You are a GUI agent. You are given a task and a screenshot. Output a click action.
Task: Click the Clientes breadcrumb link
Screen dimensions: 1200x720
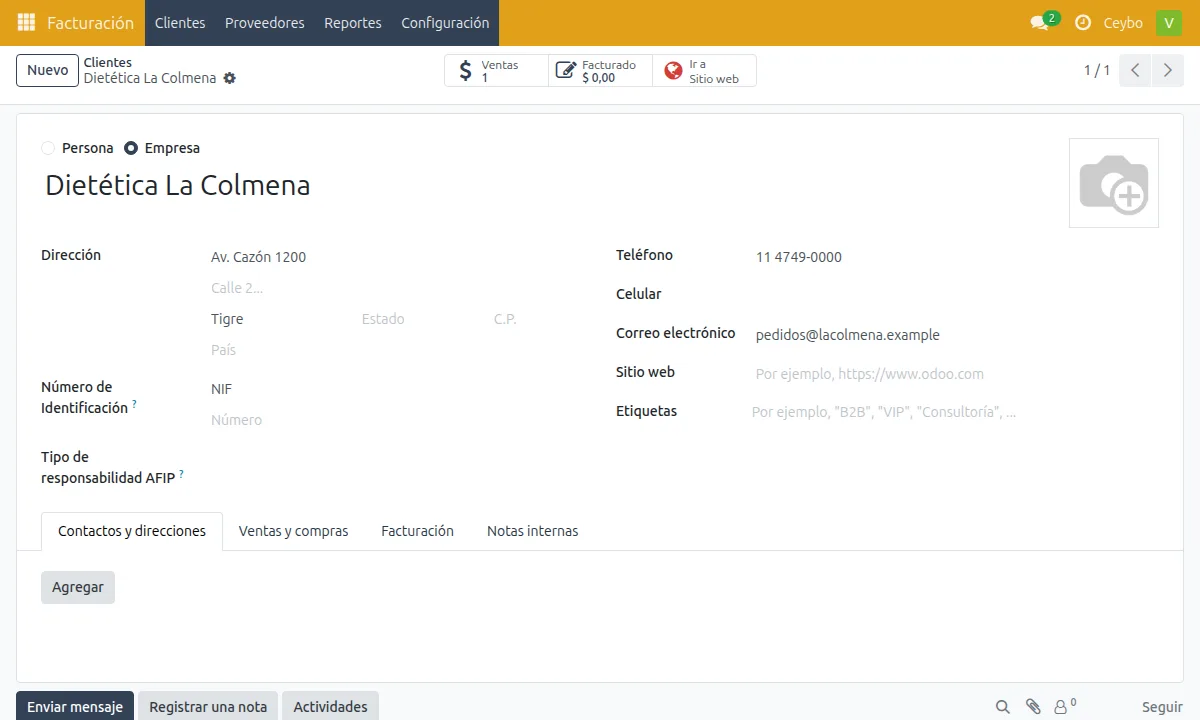click(108, 62)
